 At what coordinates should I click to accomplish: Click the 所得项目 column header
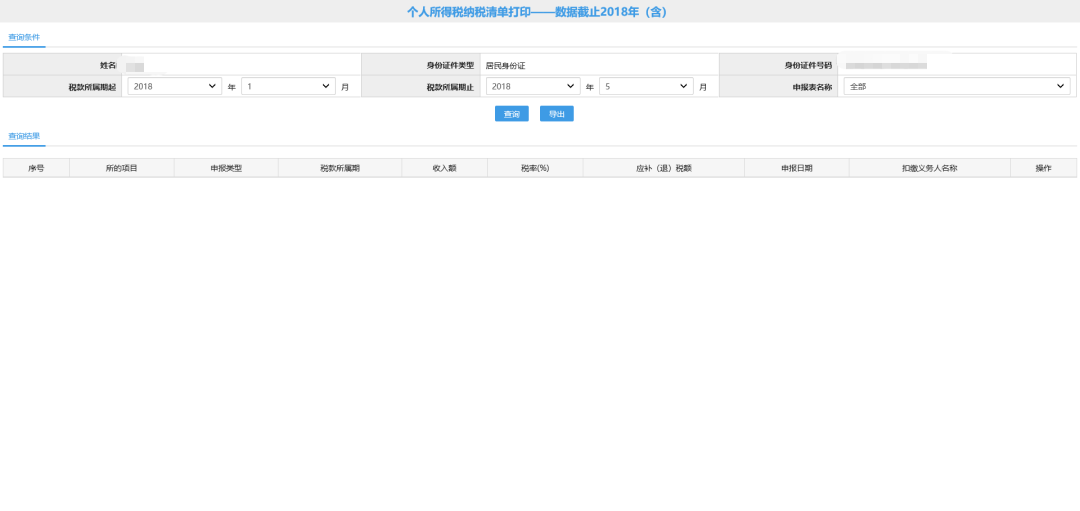(x=121, y=168)
